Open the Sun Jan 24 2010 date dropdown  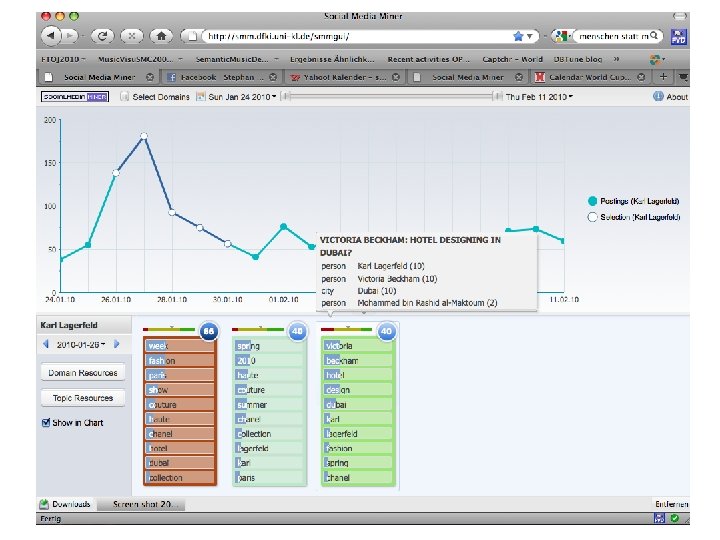[242, 96]
